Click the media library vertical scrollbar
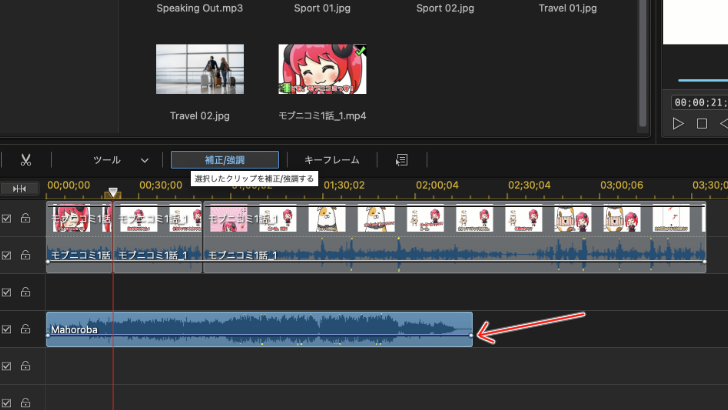The width and height of the screenshot is (728, 410). coord(643,63)
